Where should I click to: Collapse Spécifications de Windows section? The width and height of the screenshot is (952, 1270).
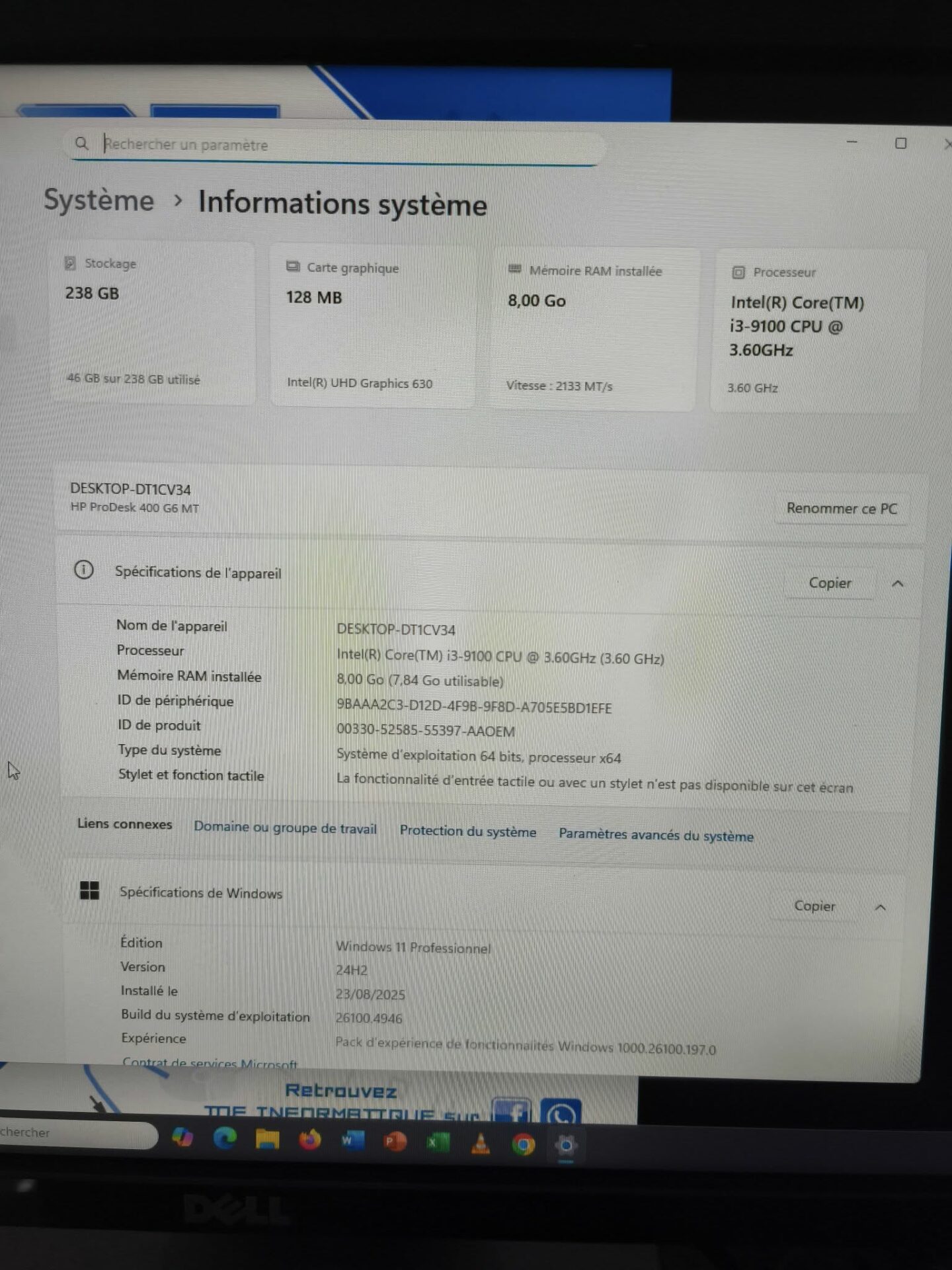pos(881,908)
